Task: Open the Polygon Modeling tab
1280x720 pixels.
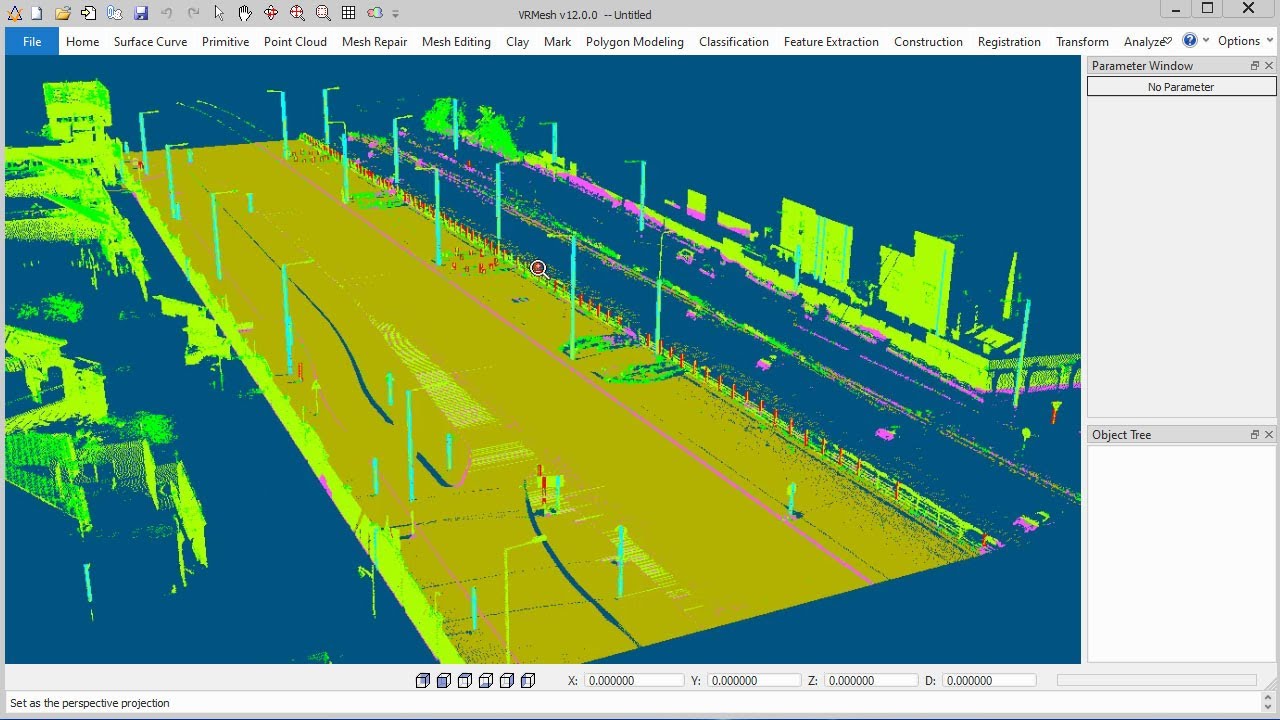Action: point(634,41)
